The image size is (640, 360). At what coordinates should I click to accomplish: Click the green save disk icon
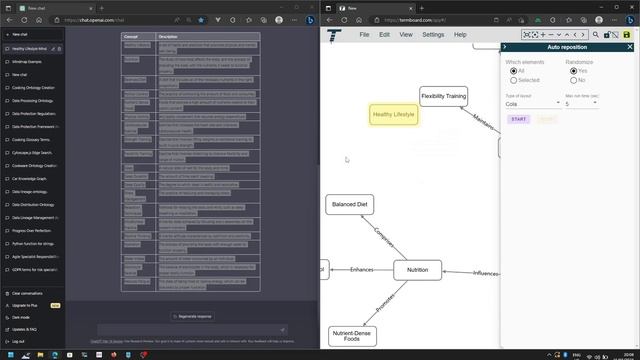(x=627, y=35)
